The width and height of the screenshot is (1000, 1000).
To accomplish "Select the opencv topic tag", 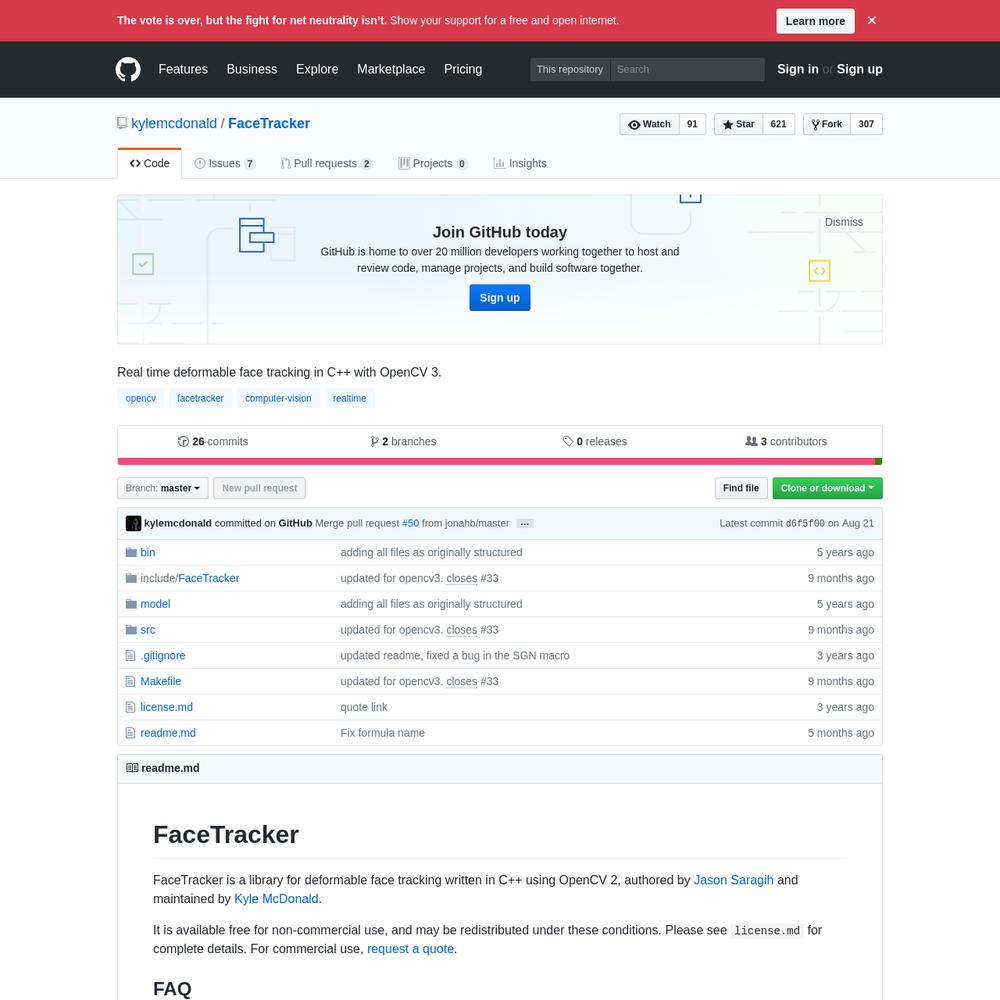I will click(140, 398).
